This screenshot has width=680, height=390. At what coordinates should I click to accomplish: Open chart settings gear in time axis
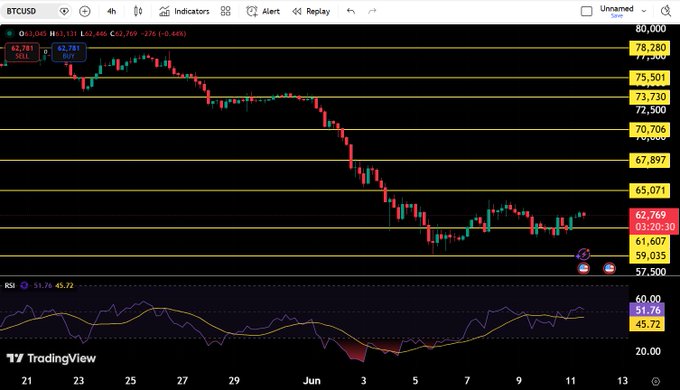[x=655, y=381]
